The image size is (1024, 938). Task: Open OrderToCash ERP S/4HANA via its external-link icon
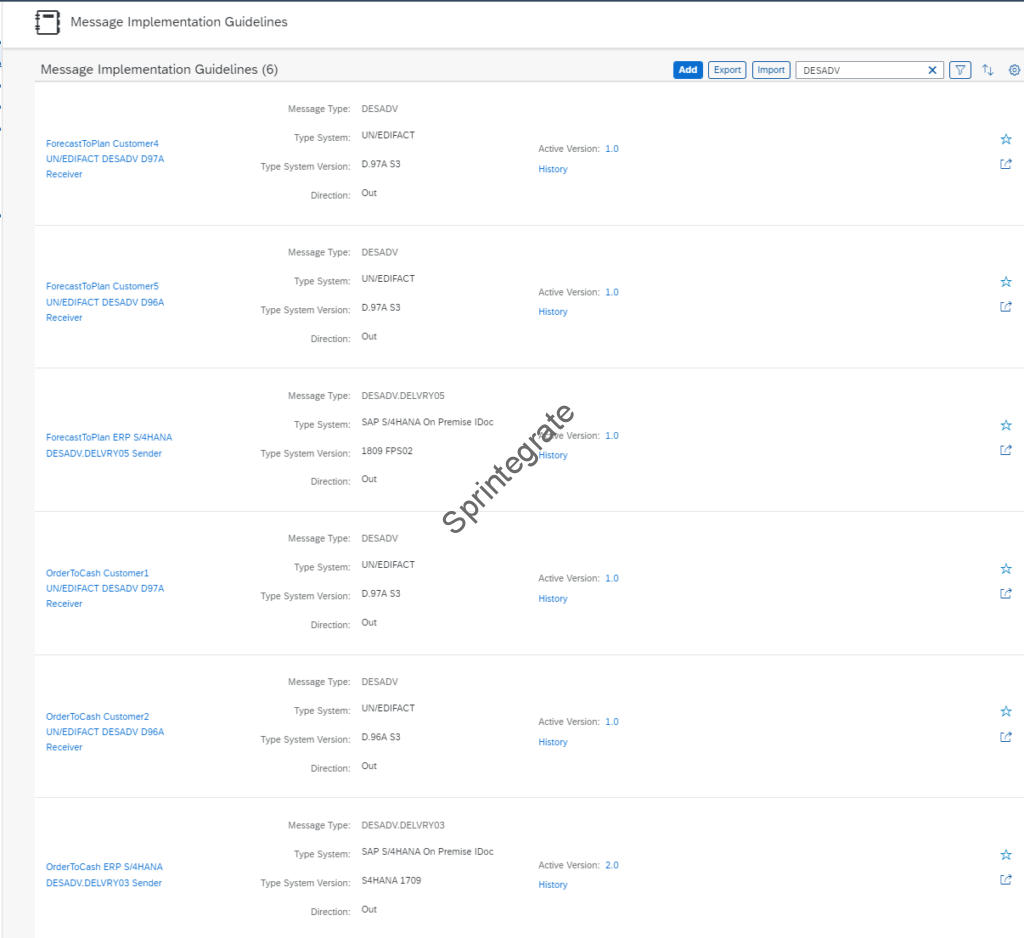pyautogui.click(x=1005, y=880)
